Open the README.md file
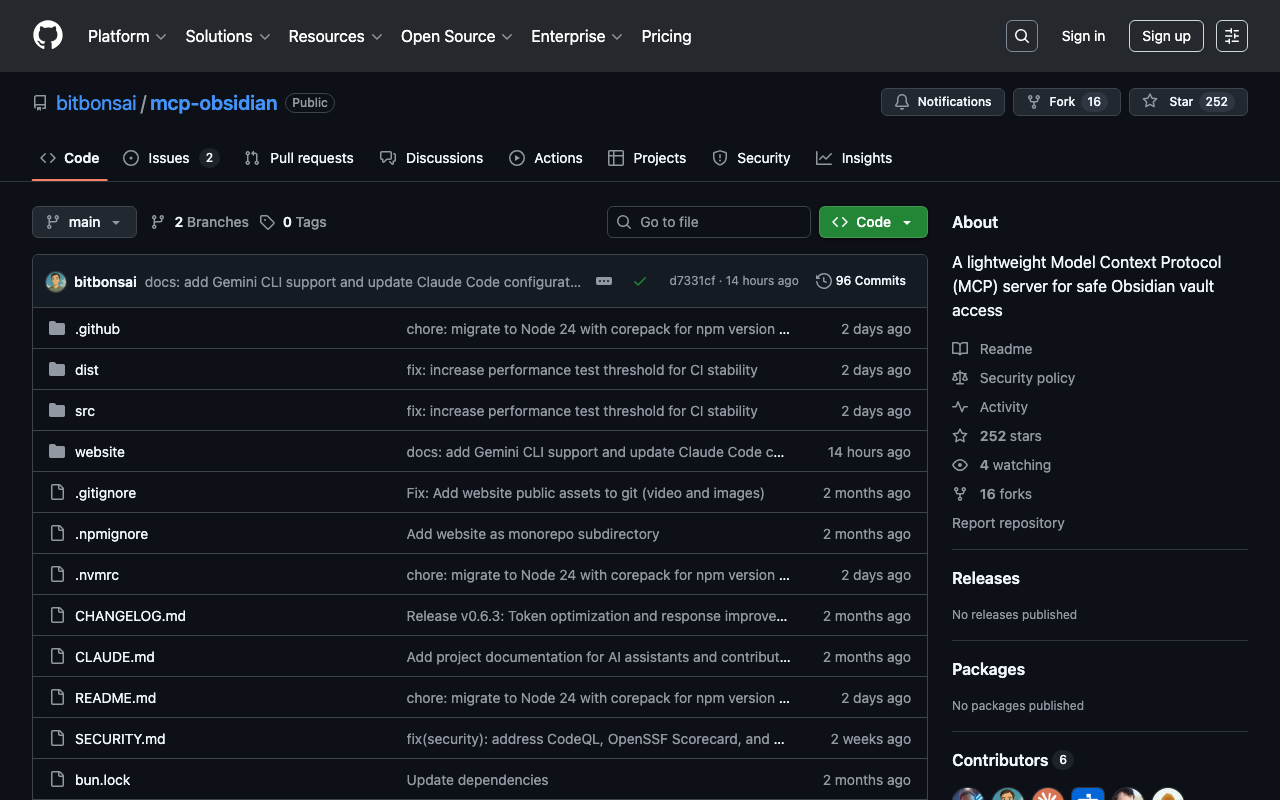 [115, 698]
